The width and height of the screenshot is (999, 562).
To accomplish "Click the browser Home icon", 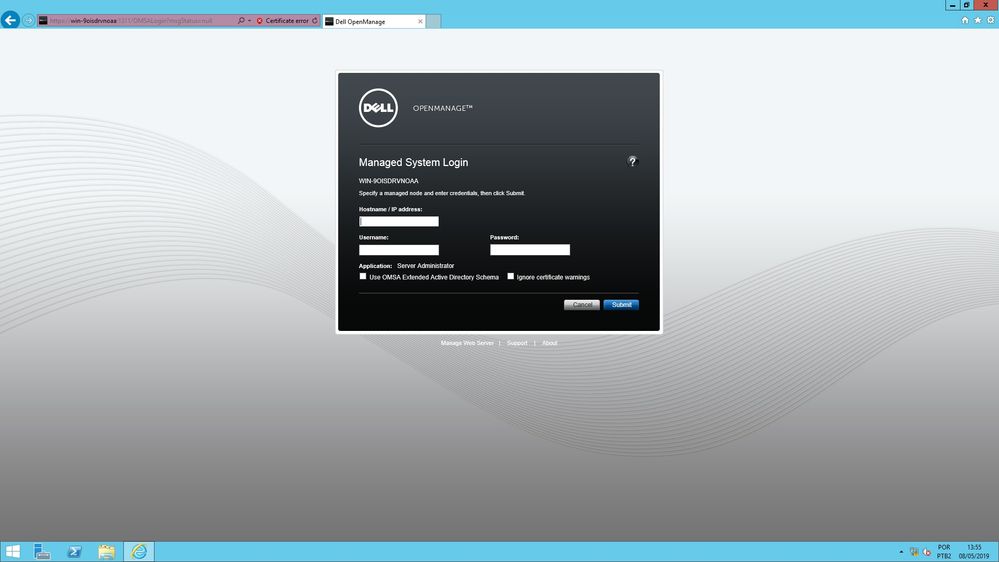I will coord(965,20).
